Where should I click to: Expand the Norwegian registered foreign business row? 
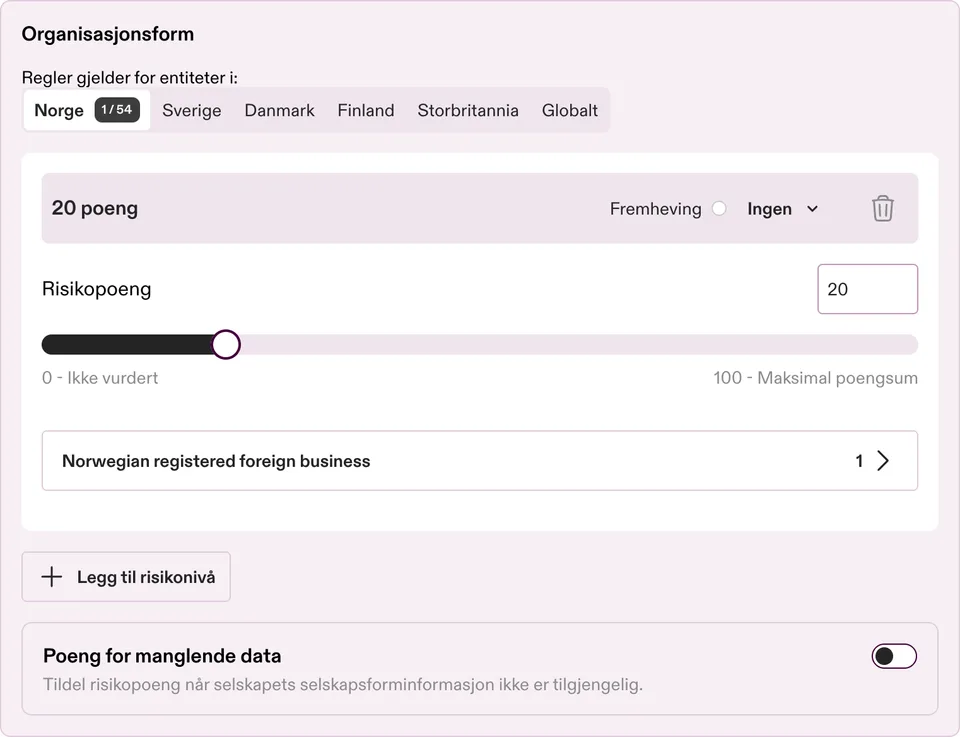pyautogui.click(x=479, y=460)
